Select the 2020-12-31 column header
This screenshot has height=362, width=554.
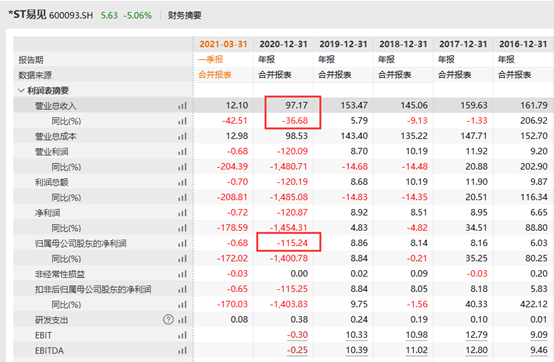283,44
